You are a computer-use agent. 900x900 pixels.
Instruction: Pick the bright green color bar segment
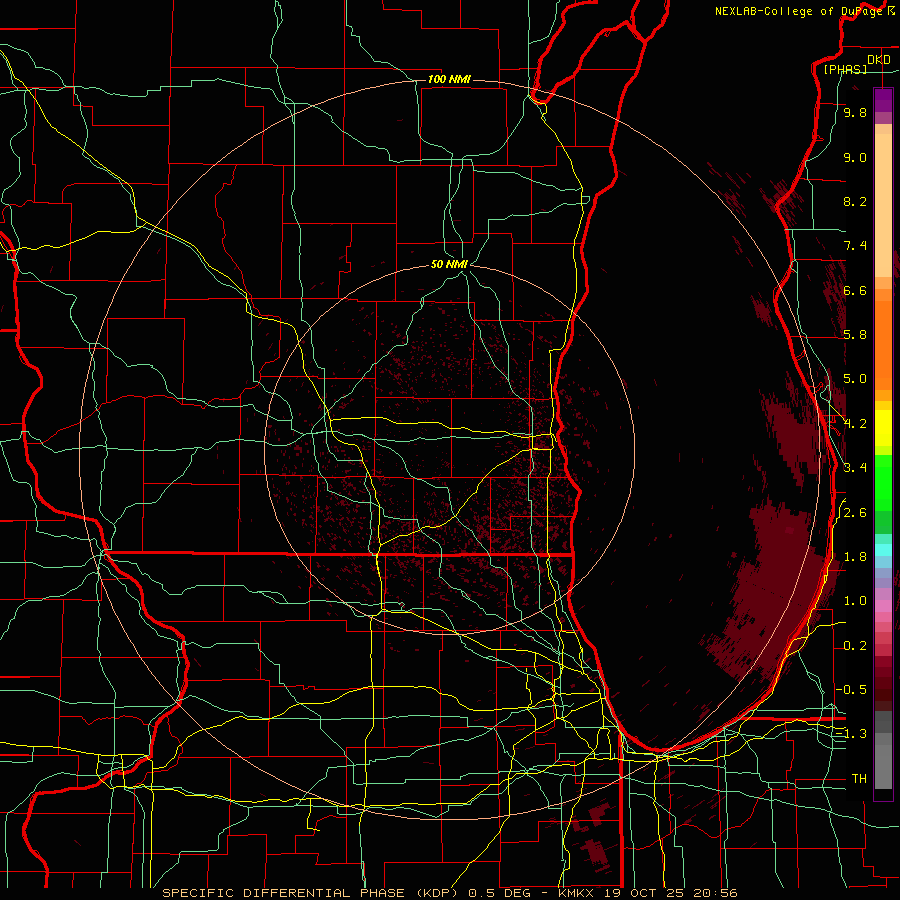coord(883,483)
